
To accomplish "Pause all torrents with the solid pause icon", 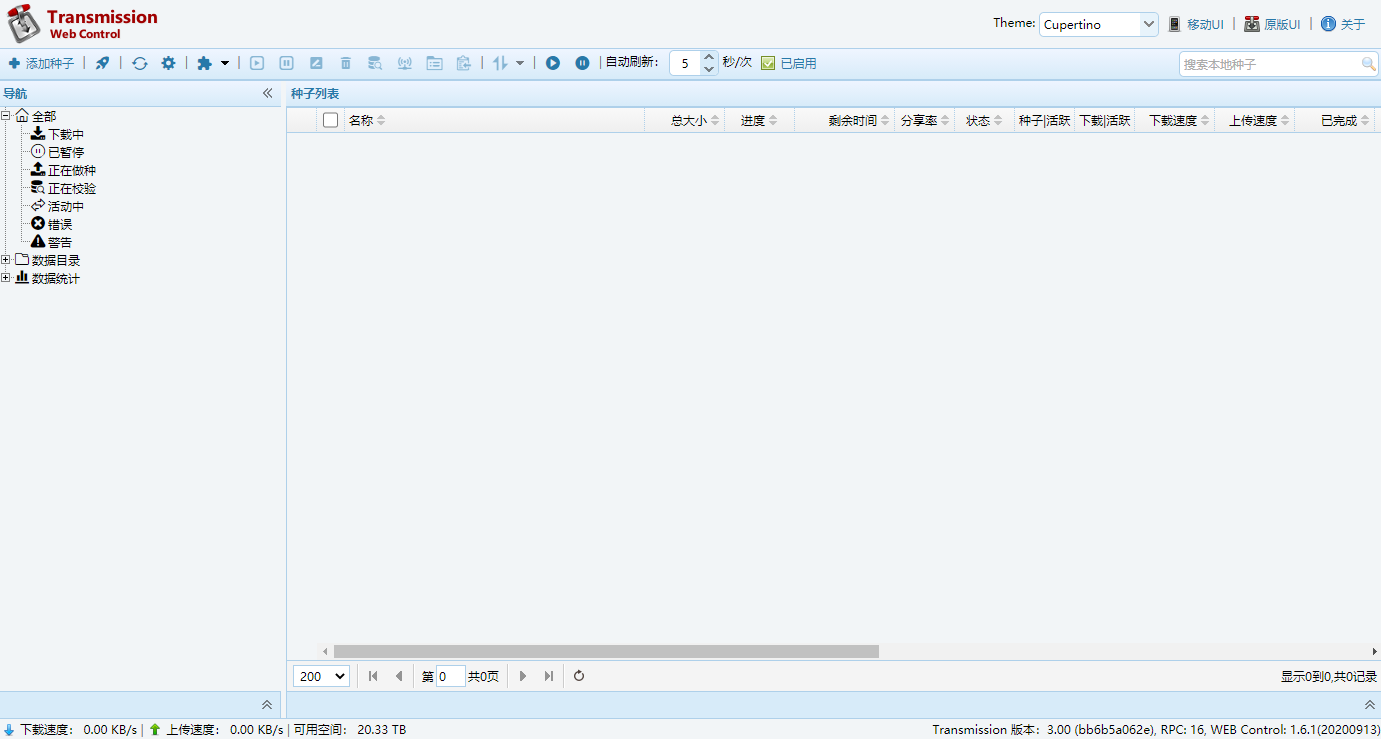I will tap(582, 63).
